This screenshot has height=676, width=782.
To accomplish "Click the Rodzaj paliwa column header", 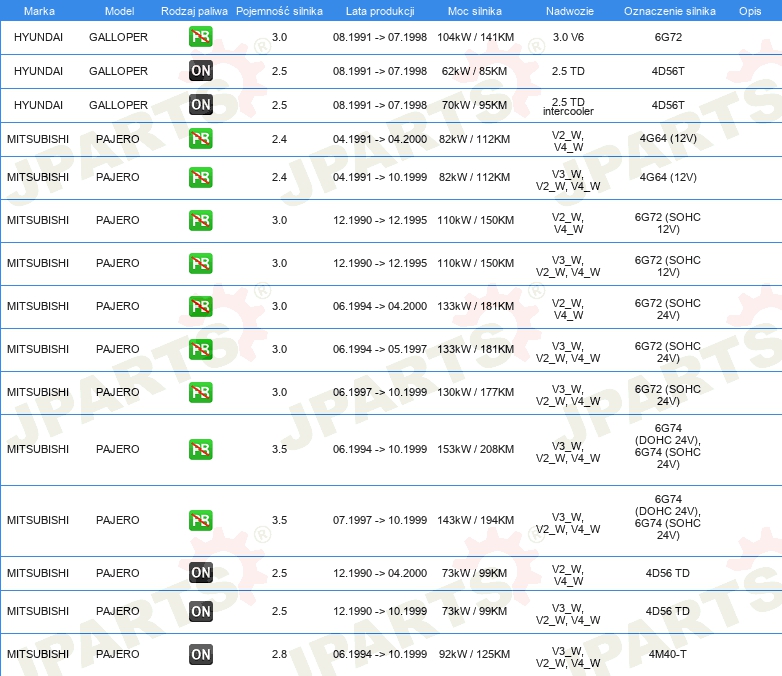I will coord(194,11).
